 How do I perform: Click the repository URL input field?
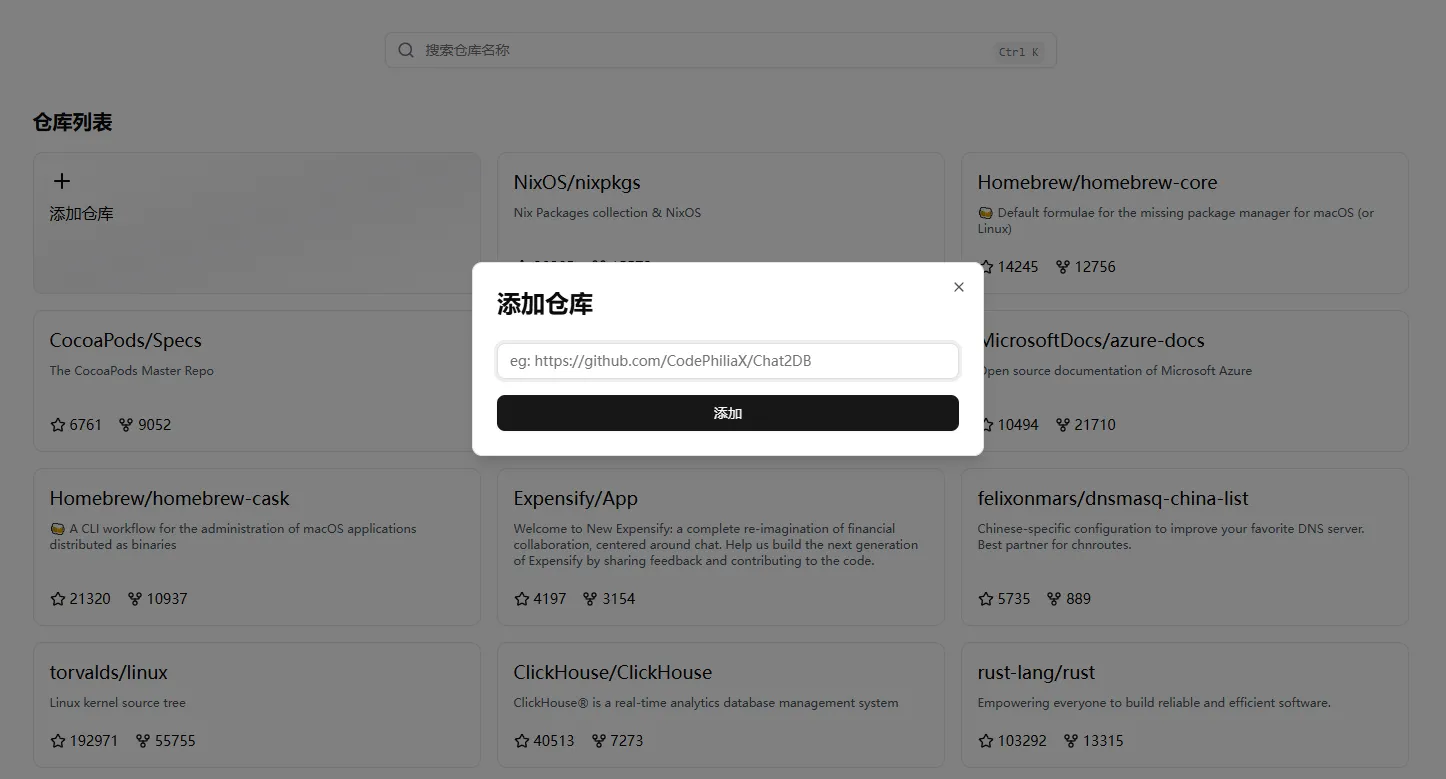click(x=727, y=361)
